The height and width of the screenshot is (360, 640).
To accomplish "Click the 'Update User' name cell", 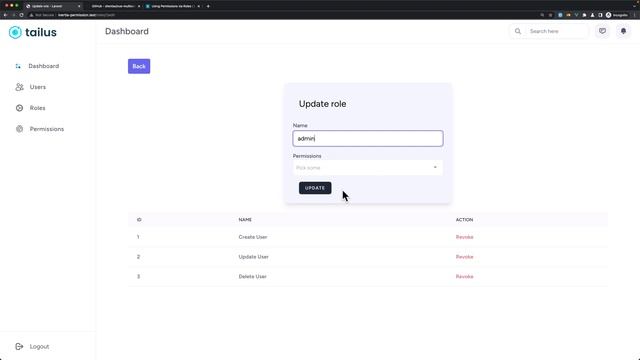I will (x=253, y=257).
